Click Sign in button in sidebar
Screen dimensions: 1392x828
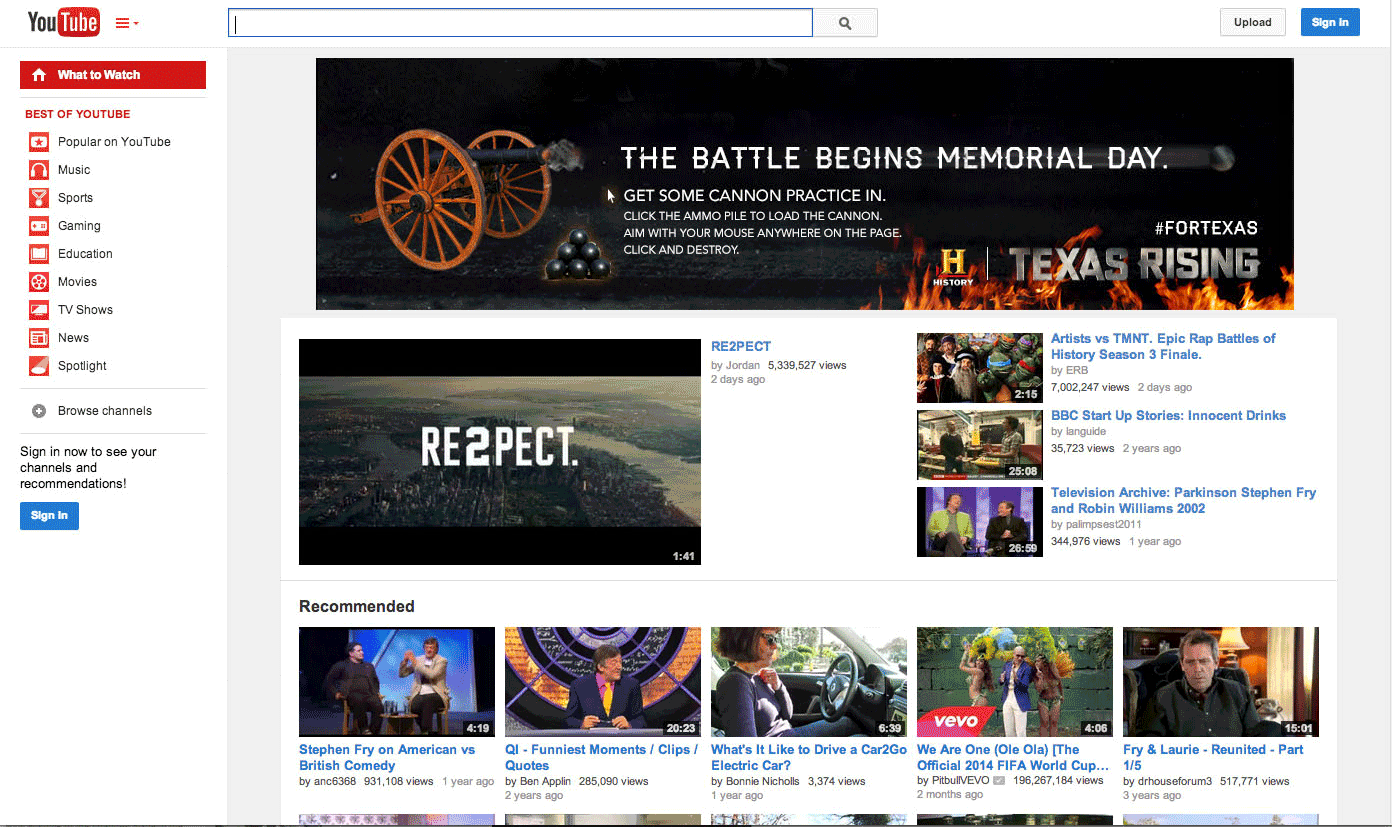(x=49, y=516)
